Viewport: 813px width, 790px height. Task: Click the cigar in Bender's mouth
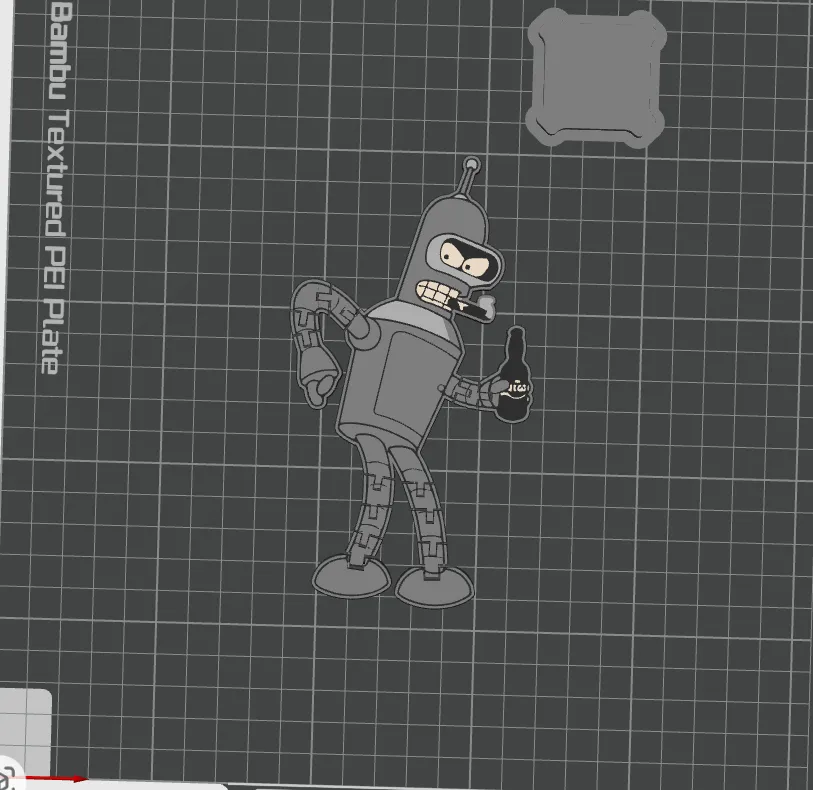[476, 307]
